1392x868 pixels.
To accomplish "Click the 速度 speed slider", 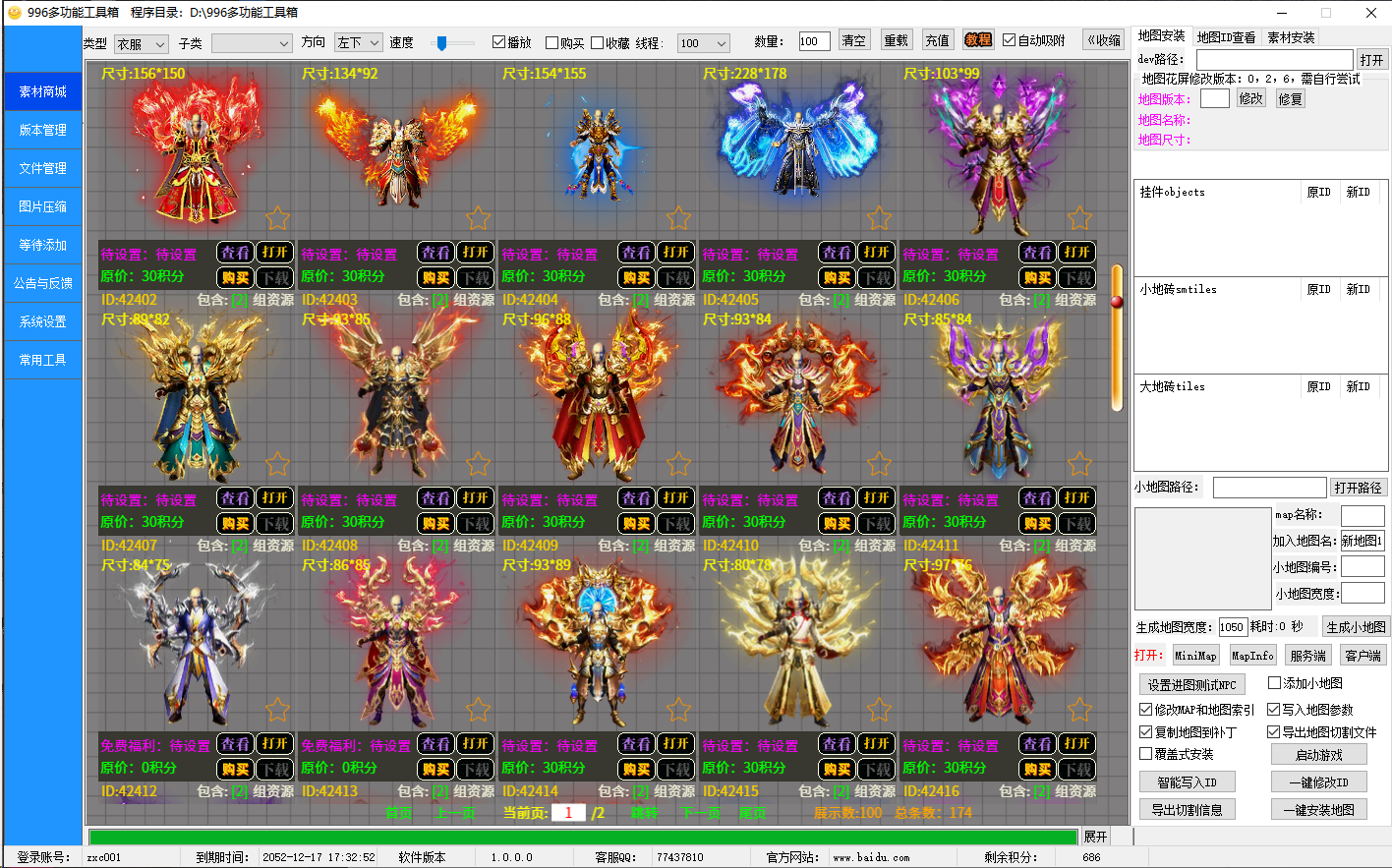I will pyautogui.click(x=453, y=43).
